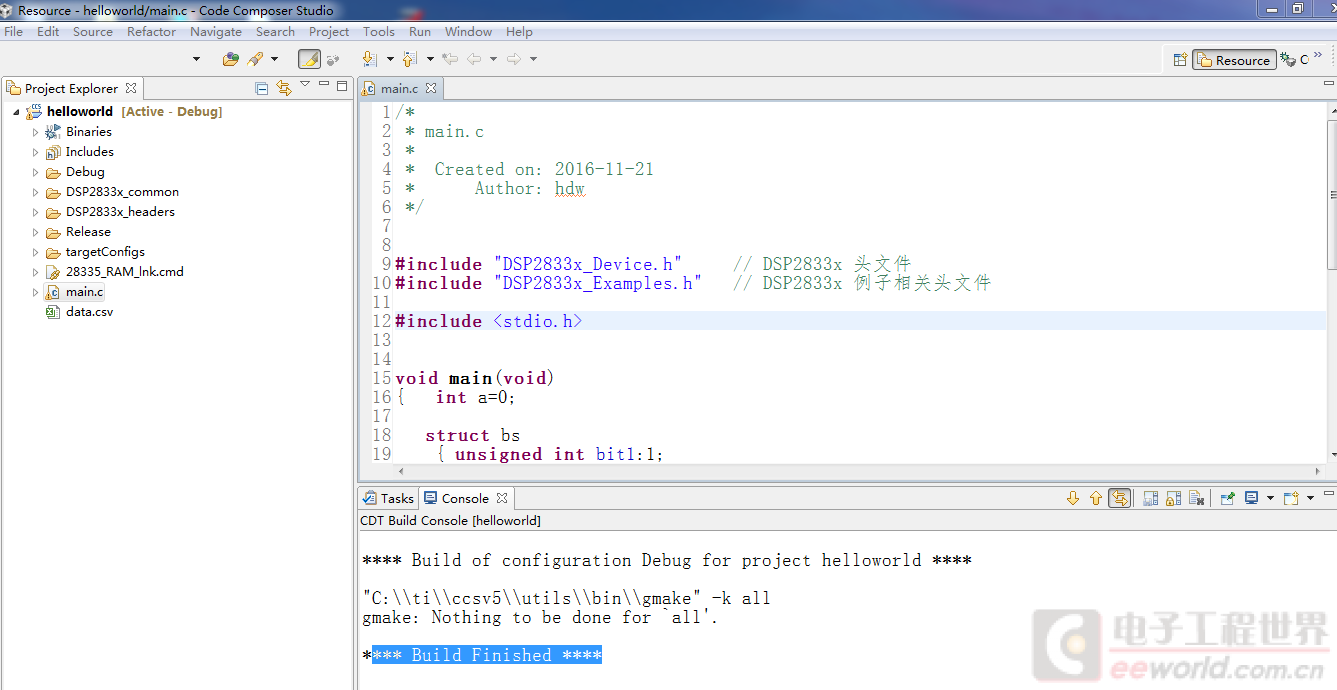This screenshot has height=690, width=1337.
Task: Open the Run menu
Action: pos(420,31)
